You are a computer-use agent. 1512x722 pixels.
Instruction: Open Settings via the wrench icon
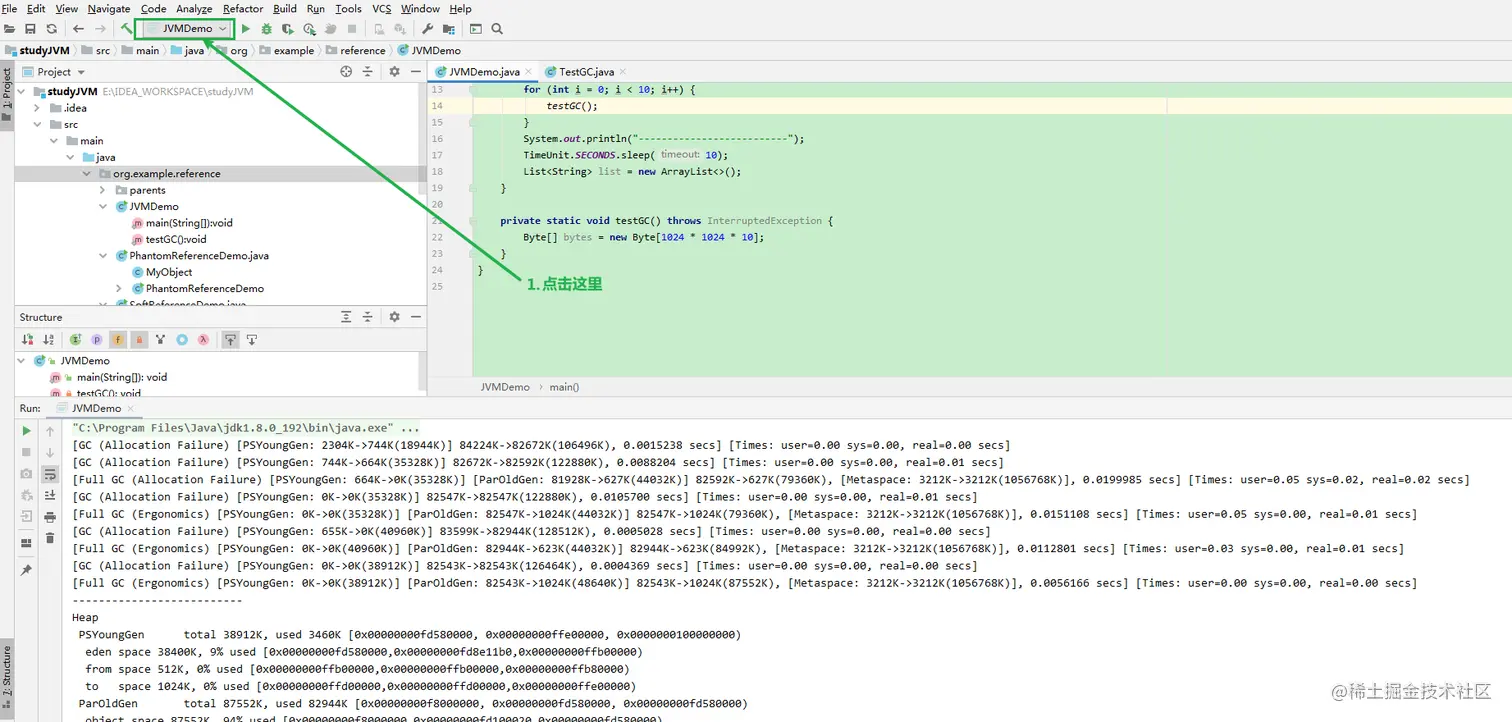(x=427, y=29)
